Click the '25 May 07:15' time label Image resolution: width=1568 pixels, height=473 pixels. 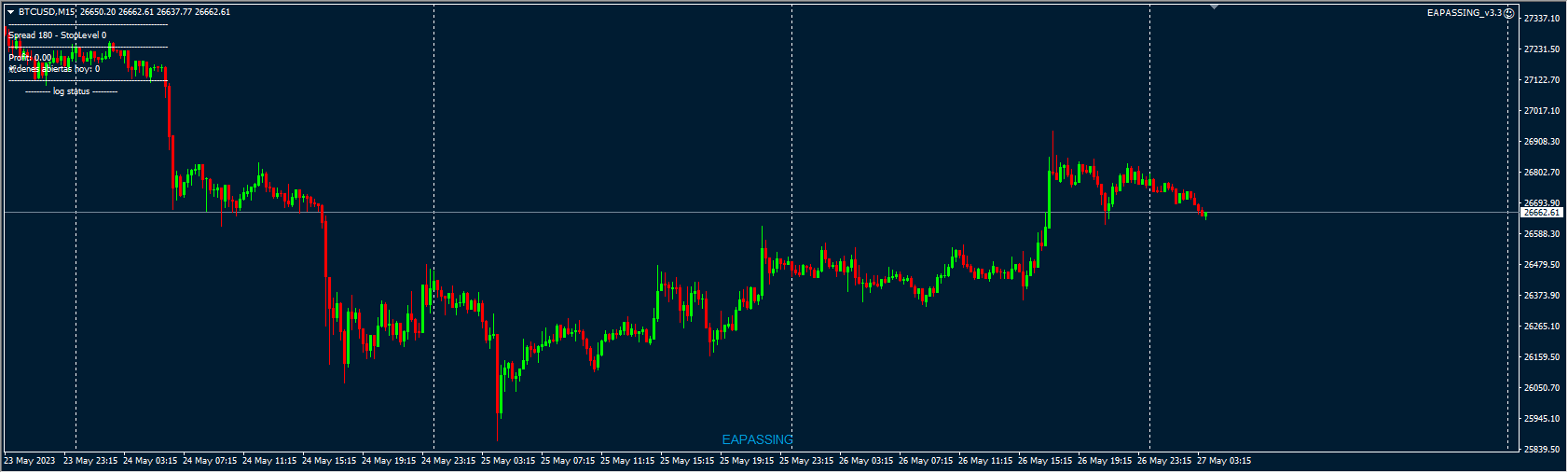click(568, 461)
